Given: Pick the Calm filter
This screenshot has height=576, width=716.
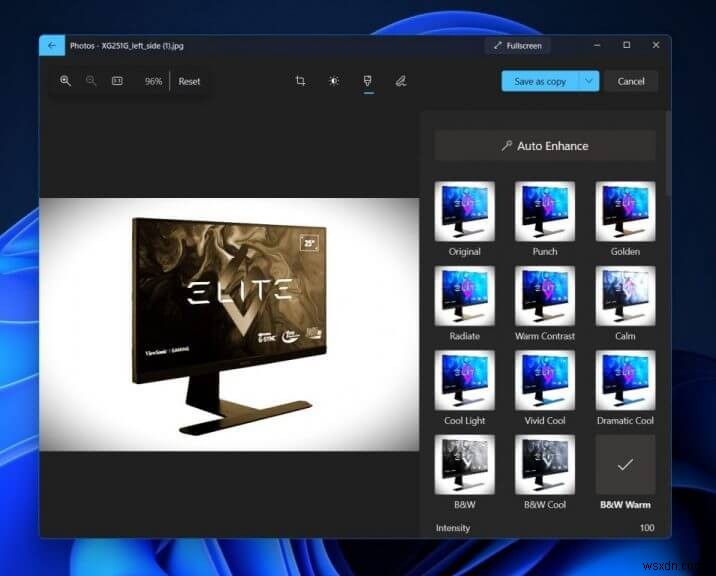Looking at the screenshot, I should point(625,296).
